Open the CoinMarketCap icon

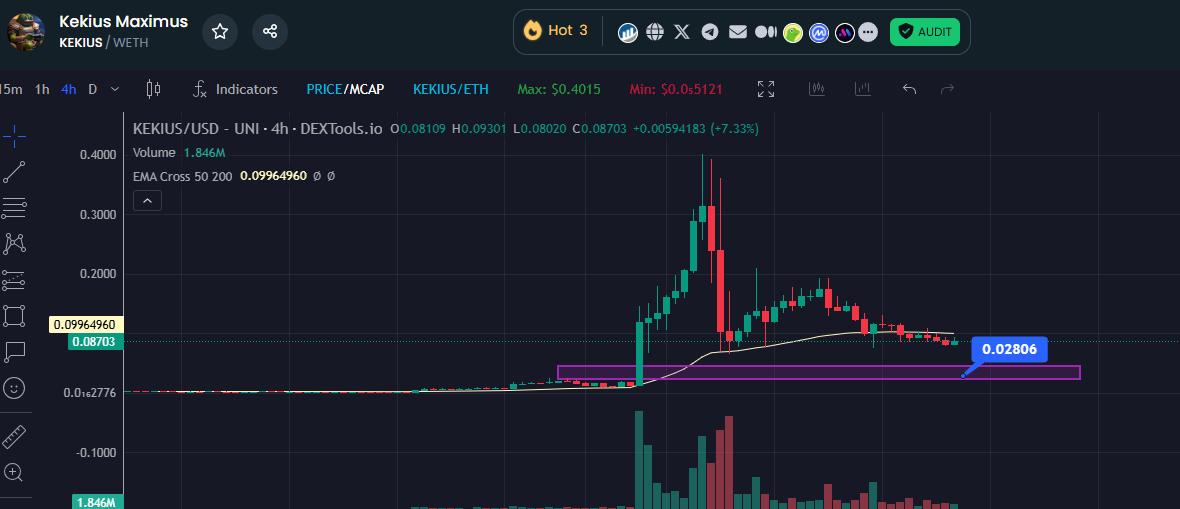pos(819,32)
